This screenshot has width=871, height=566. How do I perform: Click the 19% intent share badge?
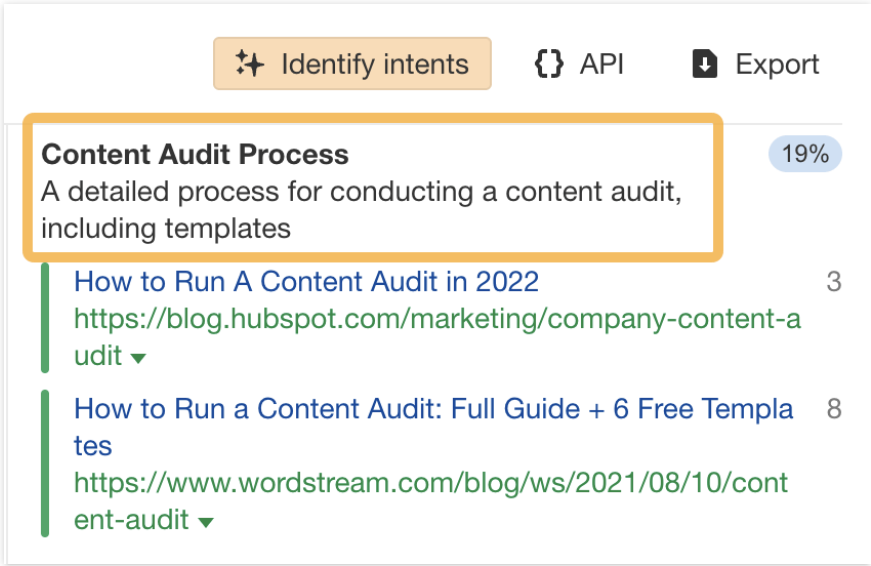click(805, 154)
